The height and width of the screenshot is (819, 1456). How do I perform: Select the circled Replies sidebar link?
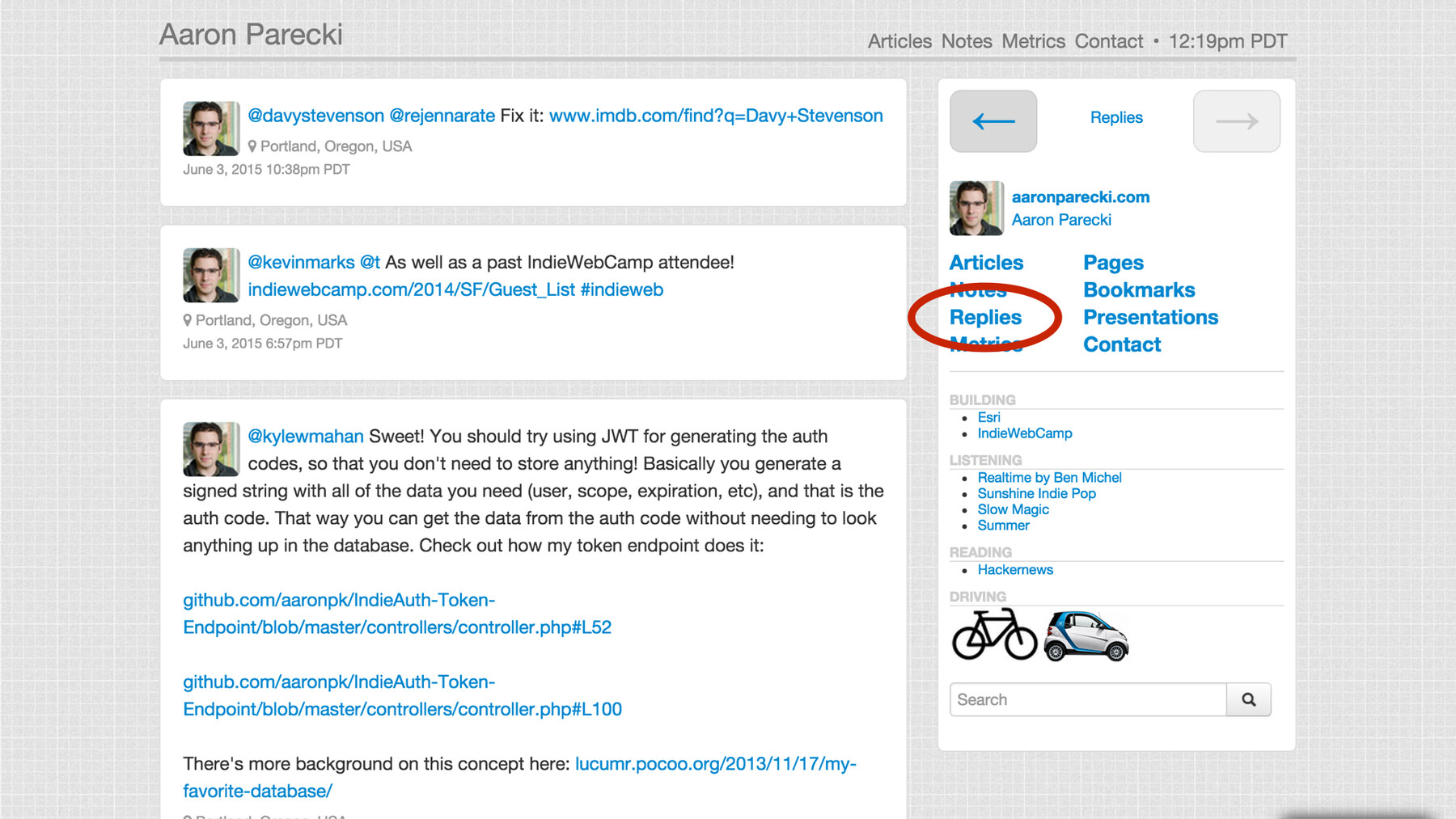[985, 318]
